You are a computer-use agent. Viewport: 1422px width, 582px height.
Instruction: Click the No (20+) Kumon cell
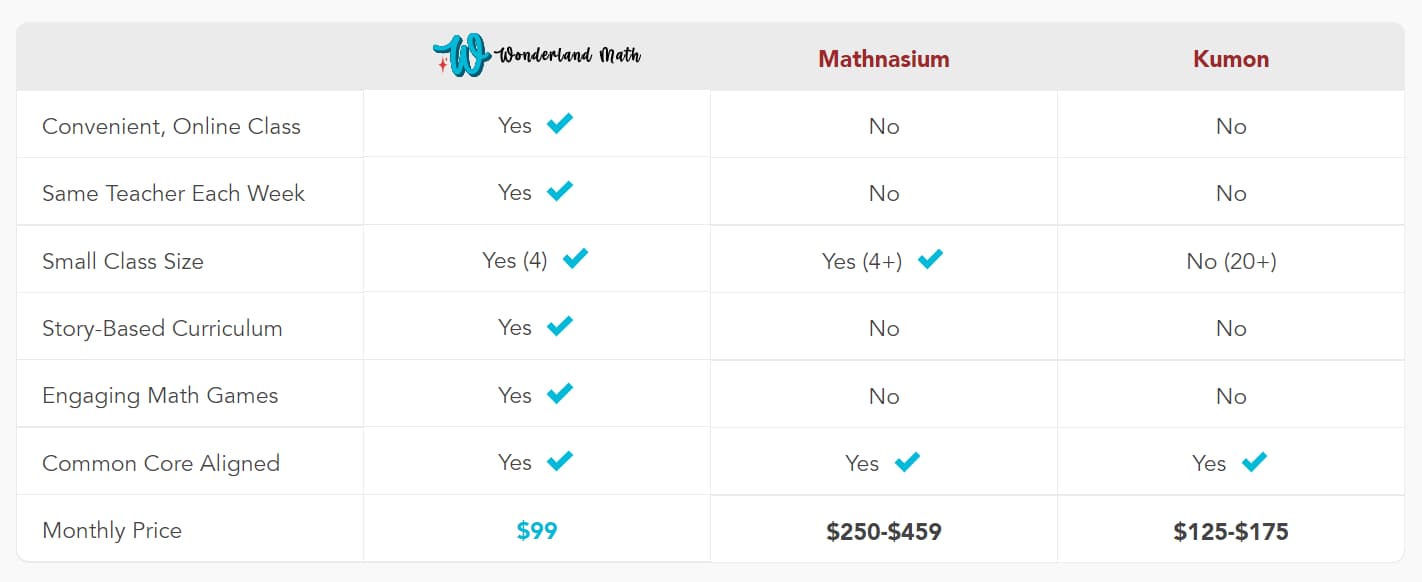coord(1231,262)
